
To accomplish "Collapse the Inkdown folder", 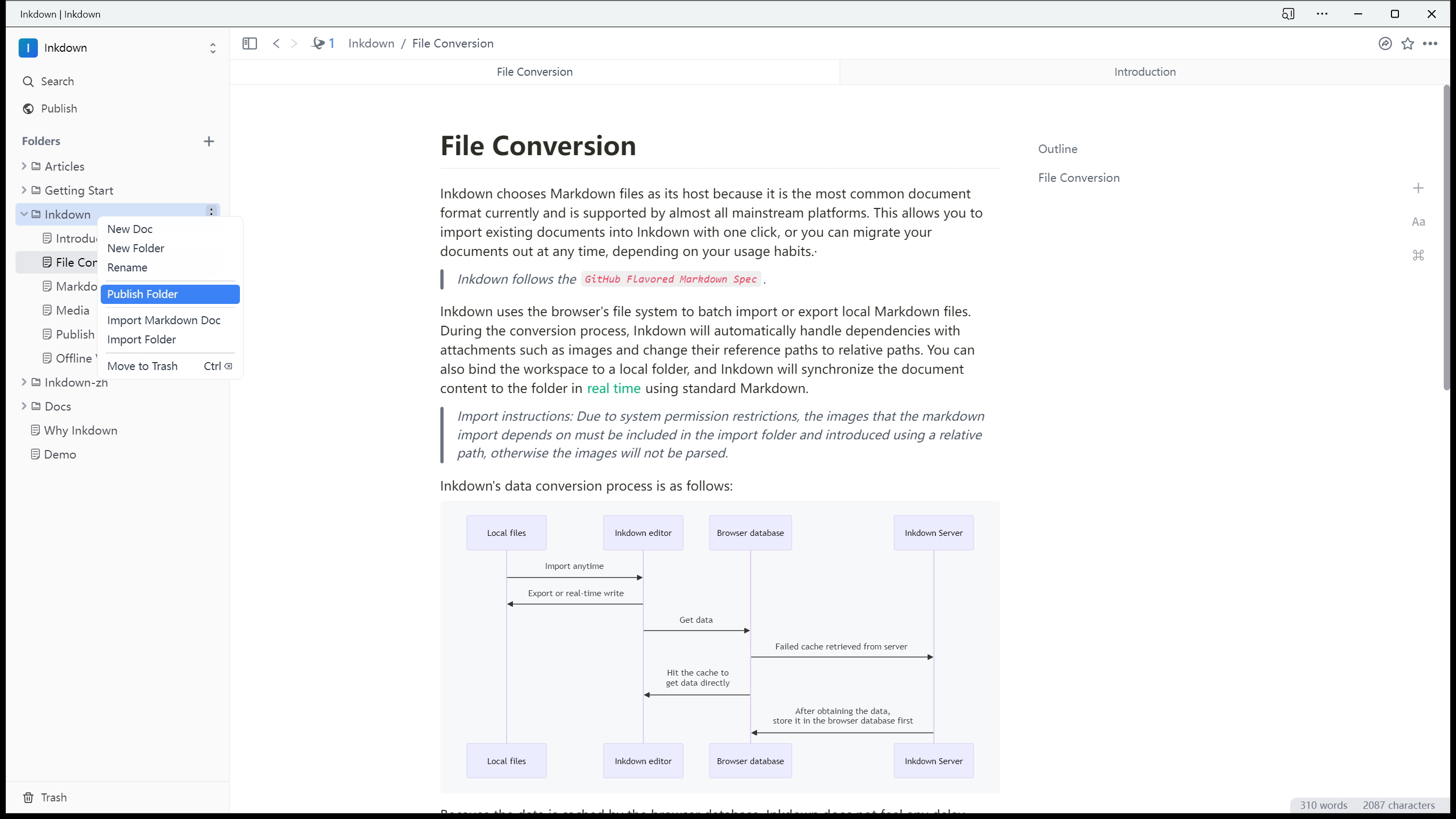I will pyautogui.click(x=24, y=214).
